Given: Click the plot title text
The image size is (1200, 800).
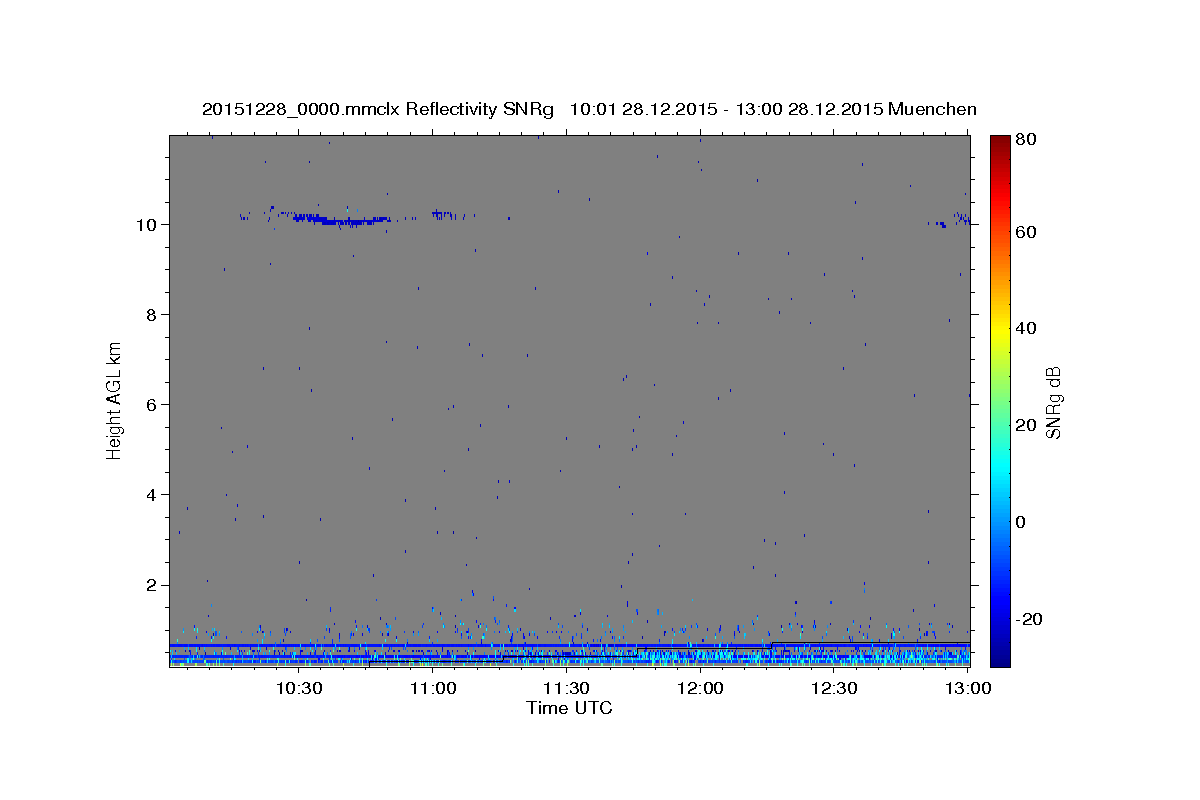Looking at the screenshot, I should 589,109.
